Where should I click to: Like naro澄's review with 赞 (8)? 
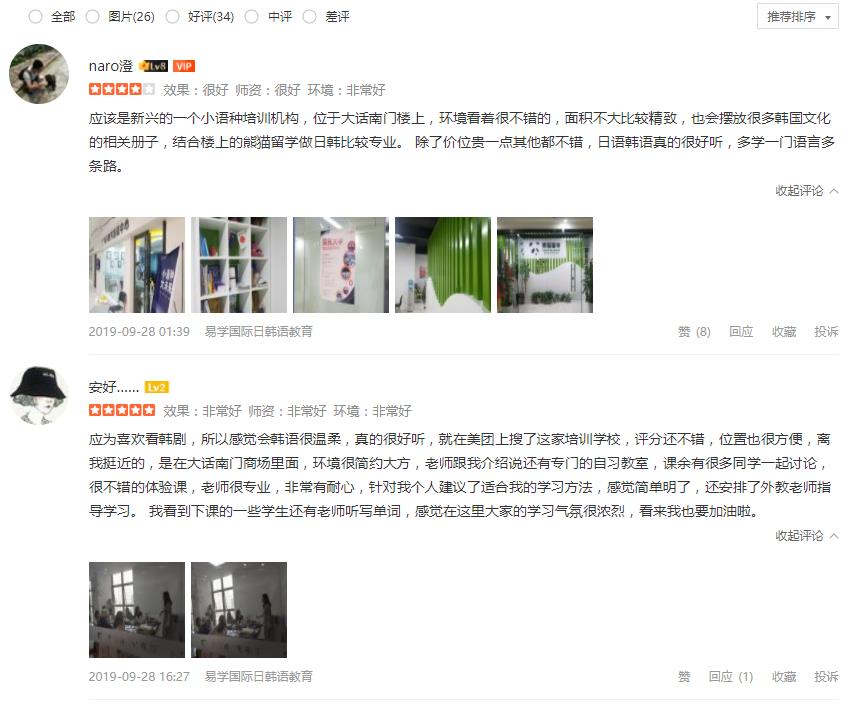pyautogui.click(x=694, y=332)
